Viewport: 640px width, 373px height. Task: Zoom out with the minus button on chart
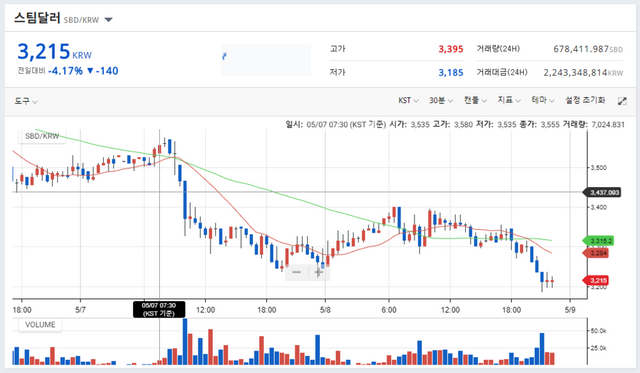click(297, 272)
